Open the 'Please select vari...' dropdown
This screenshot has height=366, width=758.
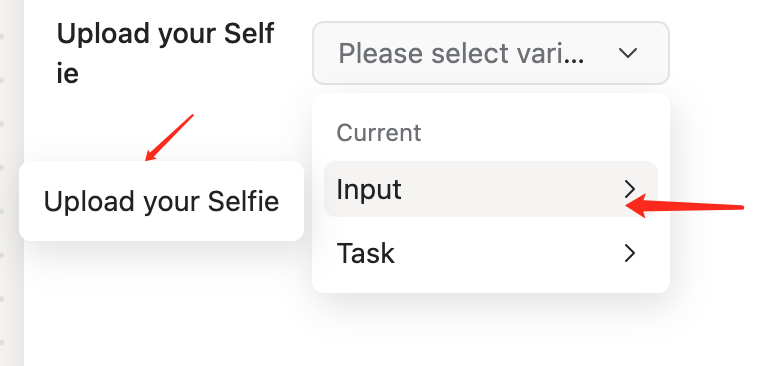(x=491, y=53)
